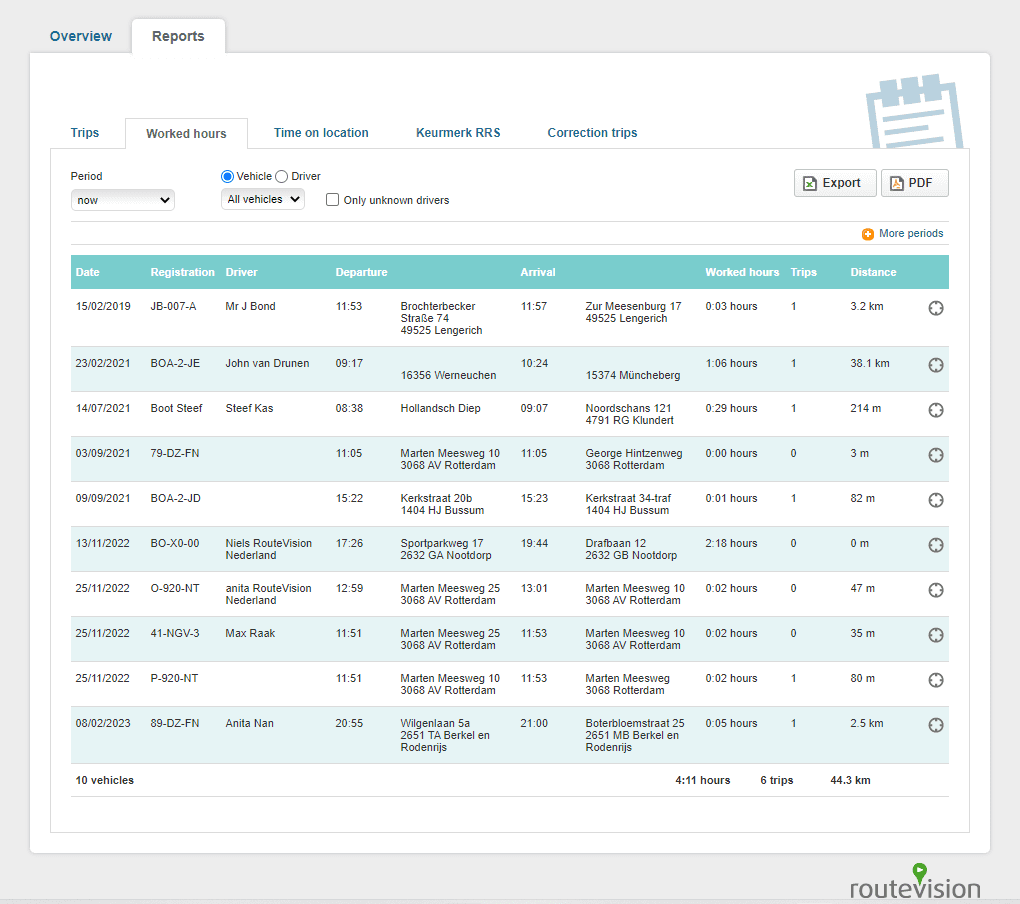Click 2:18 hours worked value
The image size is (1020, 904).
(731, 543)
